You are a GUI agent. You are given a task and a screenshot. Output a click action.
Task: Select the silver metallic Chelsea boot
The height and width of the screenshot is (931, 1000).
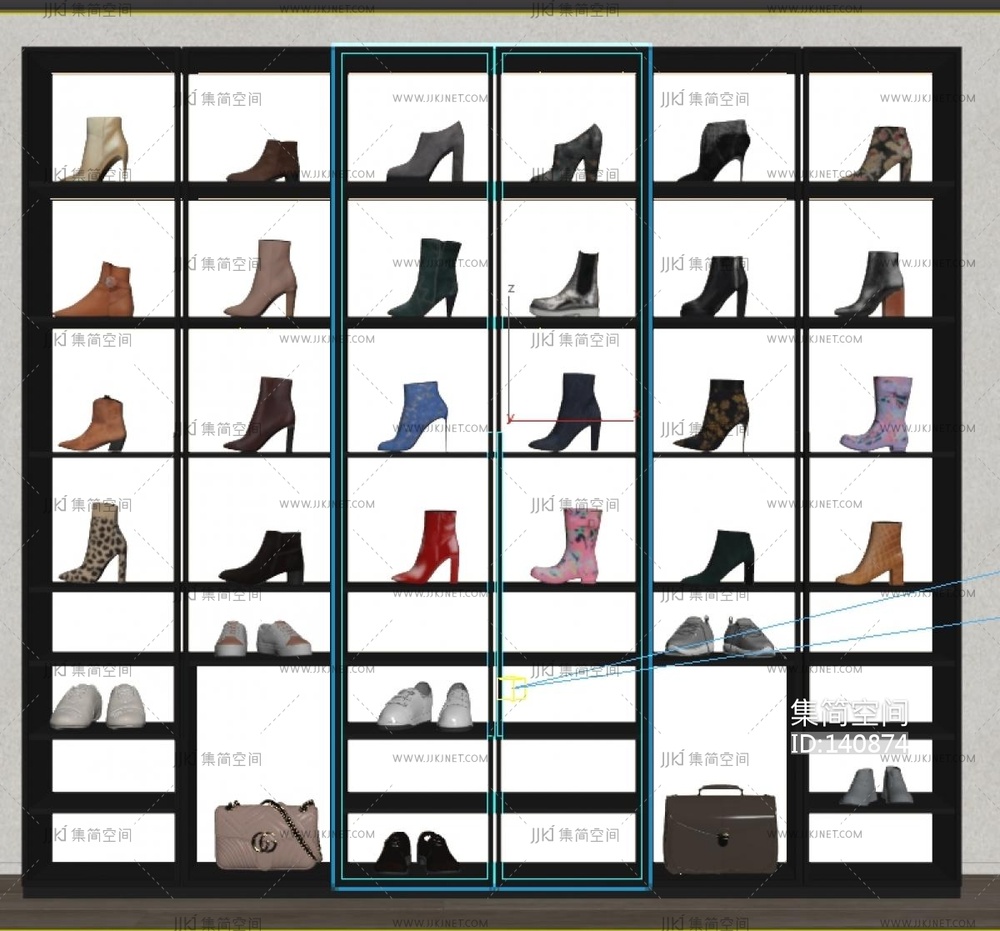[x=566, y=285]
